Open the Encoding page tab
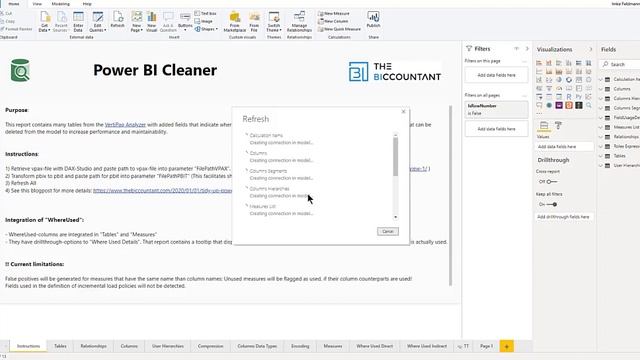Image resolution: width=640 pixels, height=360 pixels. pos(300,346)
